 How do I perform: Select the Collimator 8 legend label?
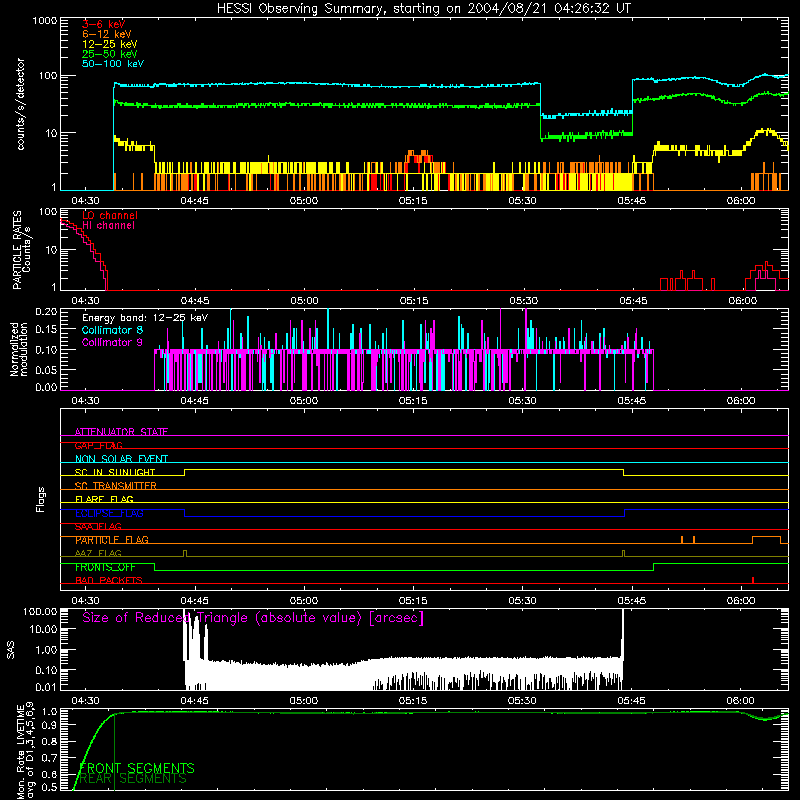point(112,330)
